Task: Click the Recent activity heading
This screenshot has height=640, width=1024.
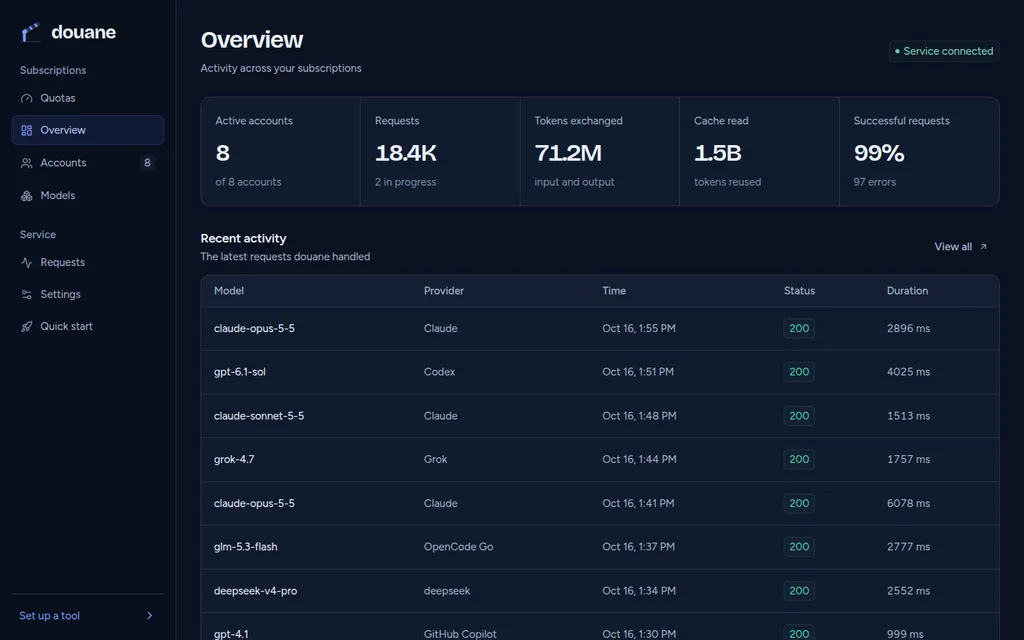Action: (x=244, y=239)
